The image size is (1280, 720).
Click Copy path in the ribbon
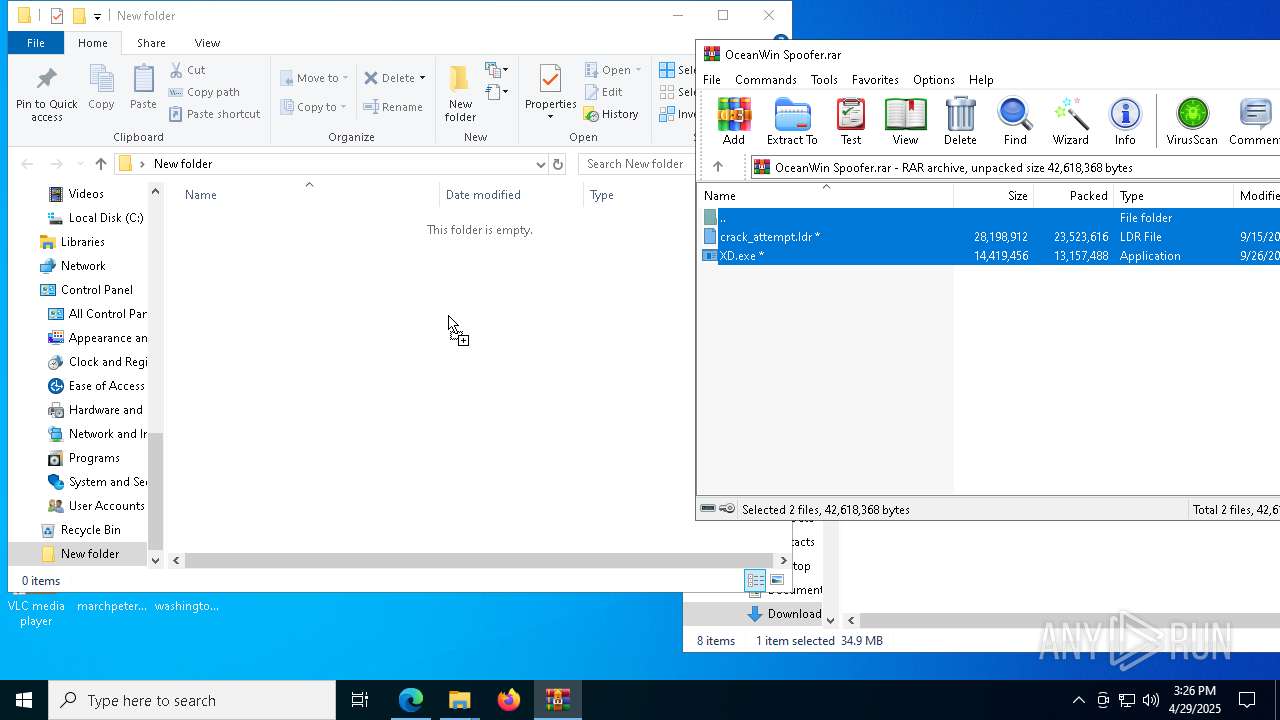204,92
